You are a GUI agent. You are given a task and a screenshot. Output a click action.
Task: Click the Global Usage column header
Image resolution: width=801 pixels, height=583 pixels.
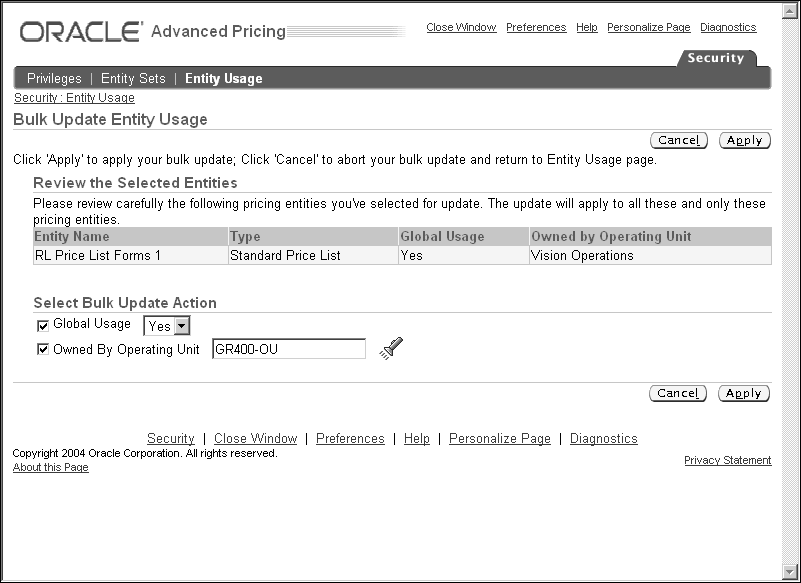(x=464, y=237)
